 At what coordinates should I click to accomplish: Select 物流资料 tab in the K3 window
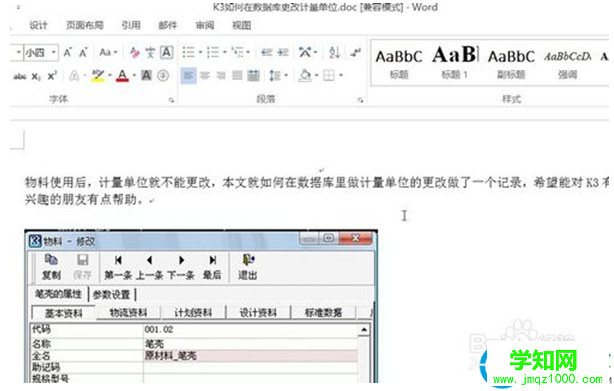[x=128, y=313]
